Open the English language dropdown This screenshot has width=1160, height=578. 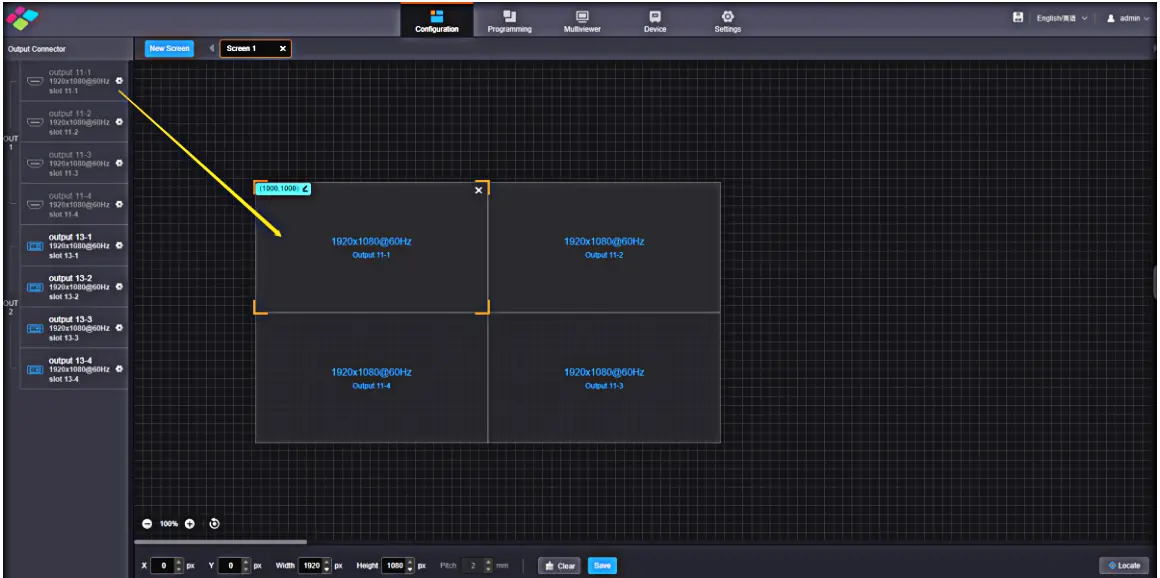coord(1062,18)
